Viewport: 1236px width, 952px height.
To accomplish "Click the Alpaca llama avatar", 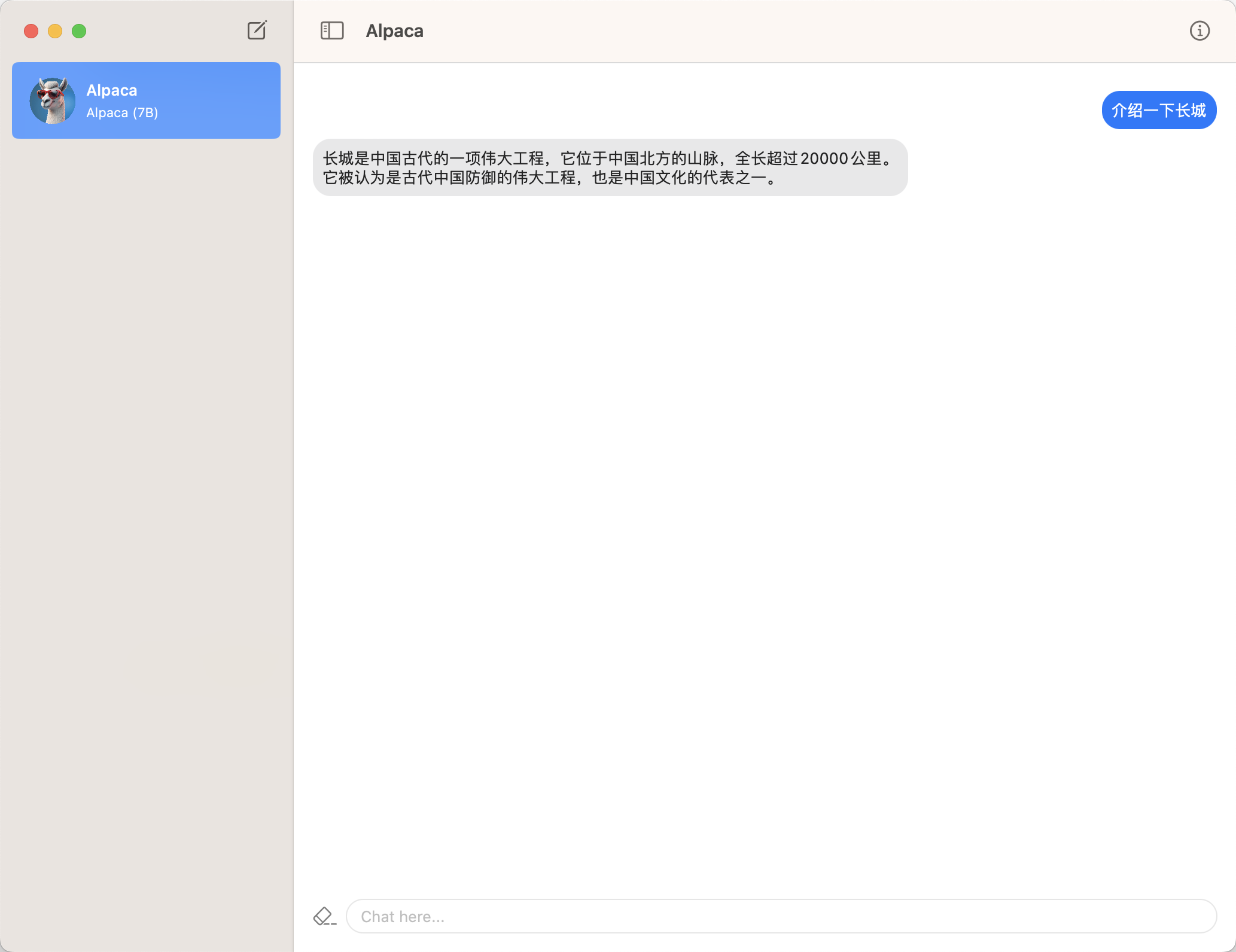I will pyautogui.click(x=53, y=100).
